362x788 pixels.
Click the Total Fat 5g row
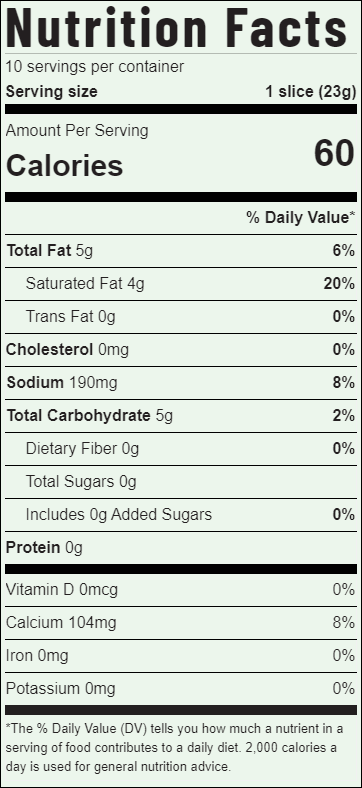pos(181,251)
